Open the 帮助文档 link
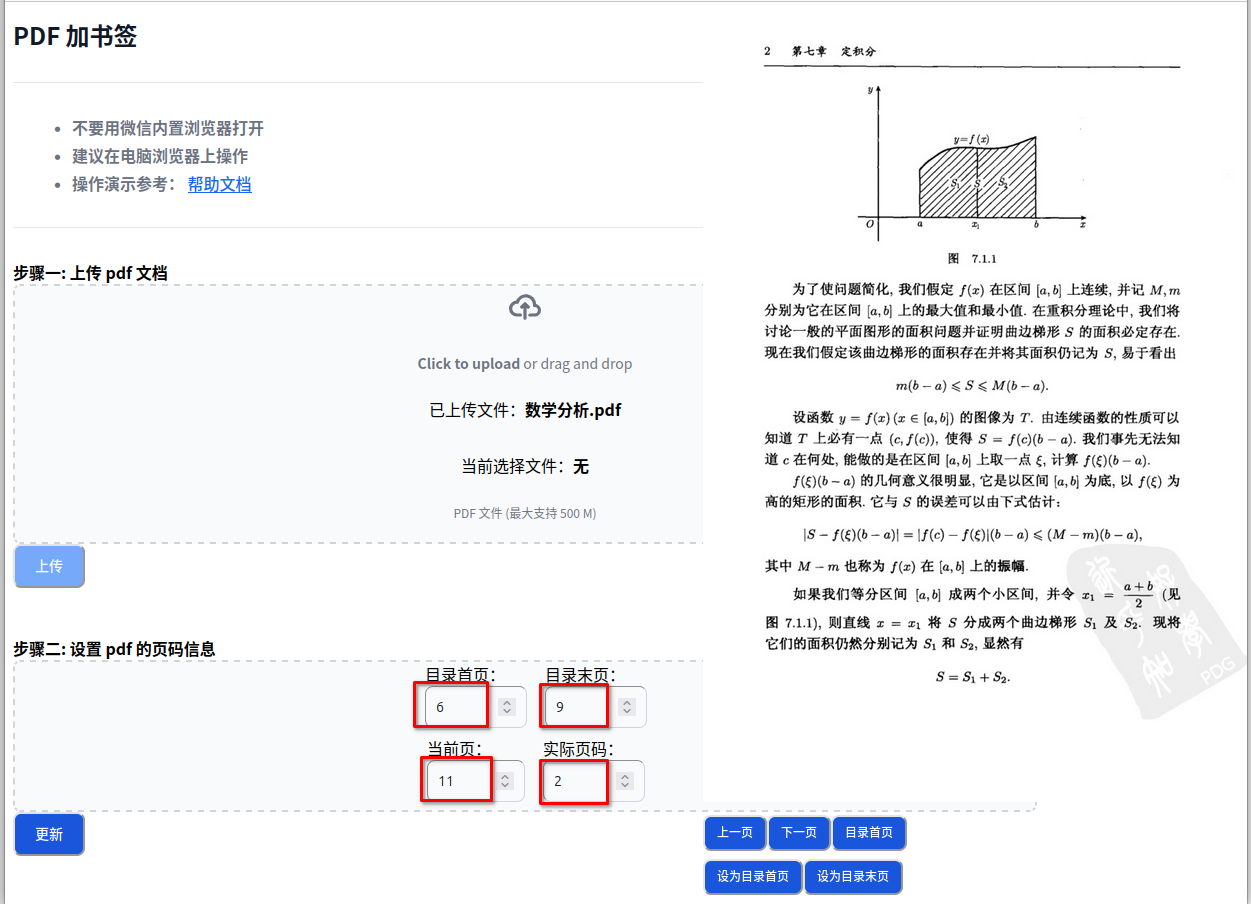This screenshot has width=1251, height=904. coord(219,184)
